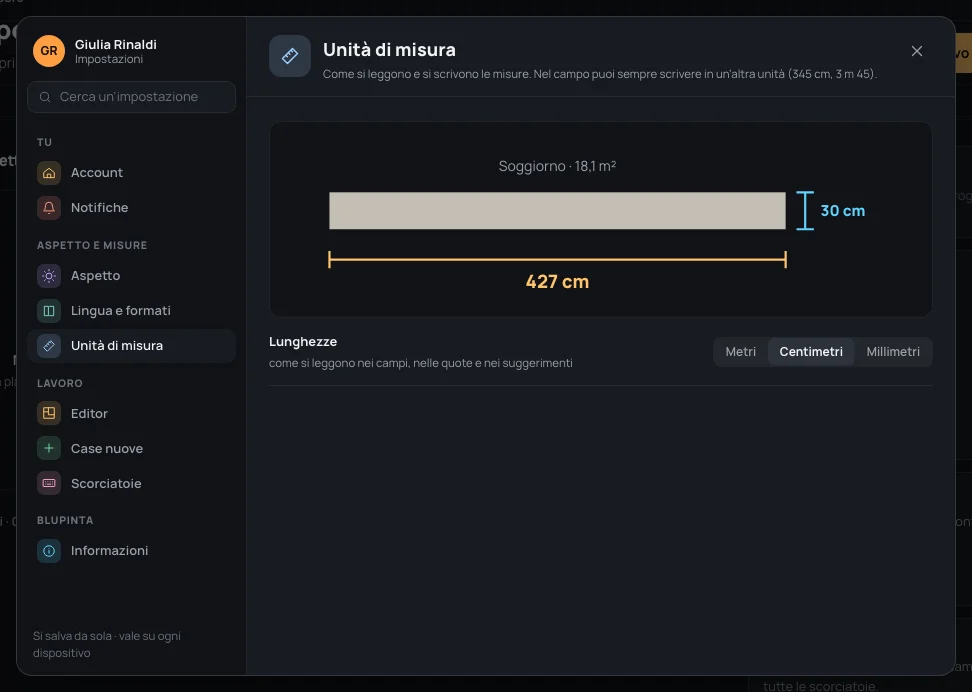Click the house icon beside Account
The image size is (972, 692).
click(x=49, y=173)
